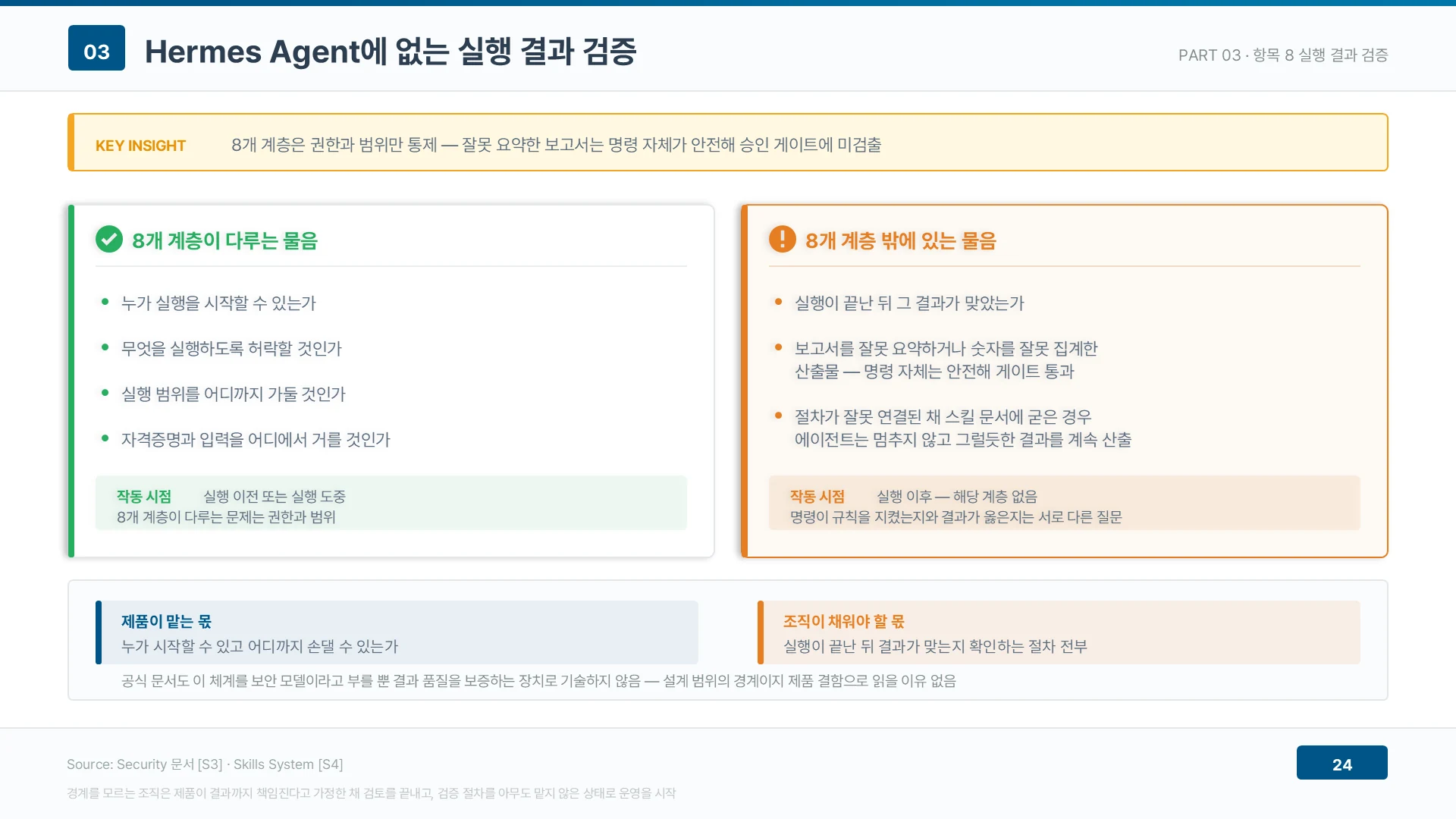1456x819 pixels.
Task: Select line '절차가 잘못 연결된 채 스킬 문서에 굳은 경우'
Action: pyautogui.click(x=943, y=417)
